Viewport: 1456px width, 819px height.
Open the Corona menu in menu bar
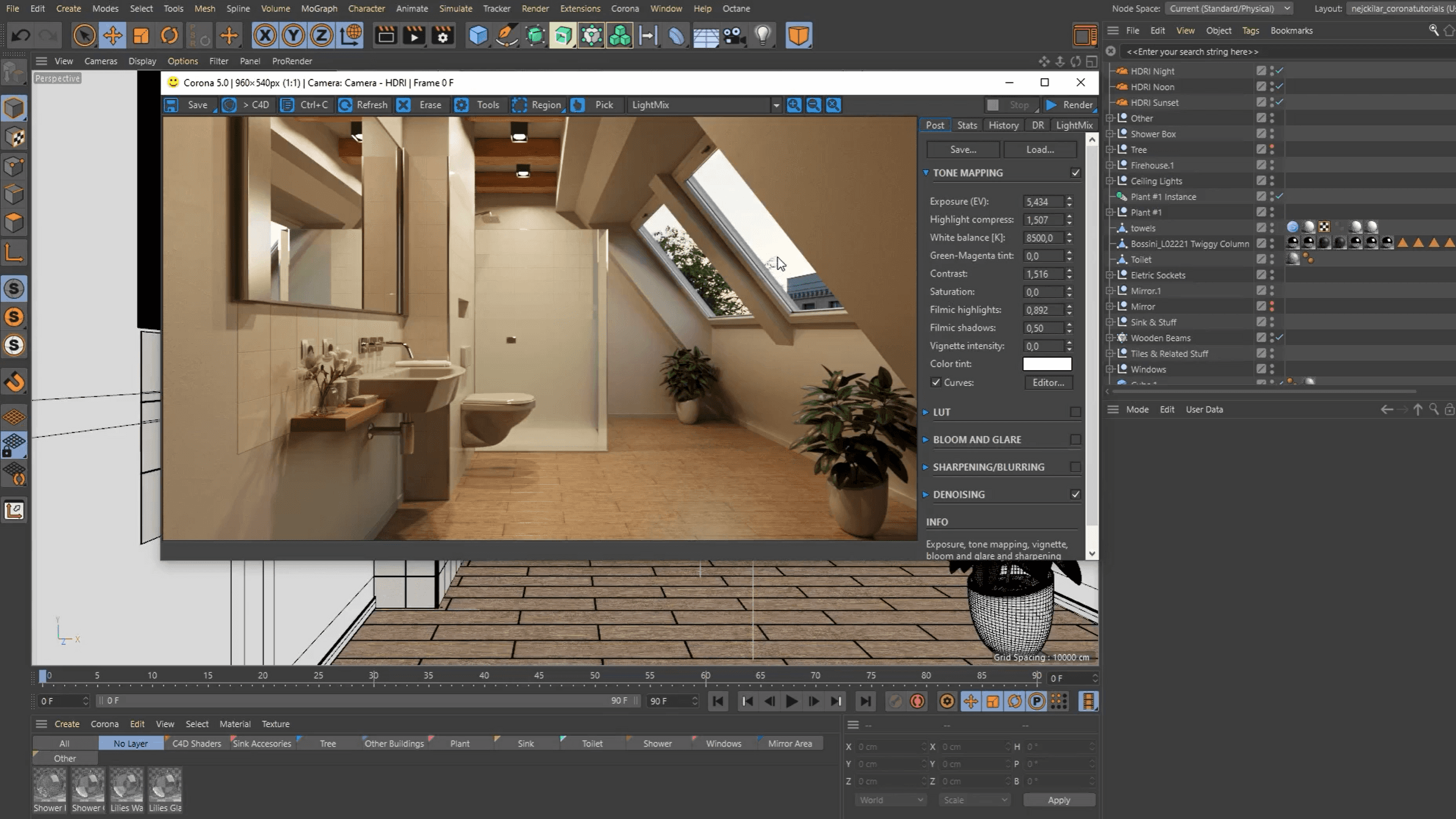coord(624,8)
